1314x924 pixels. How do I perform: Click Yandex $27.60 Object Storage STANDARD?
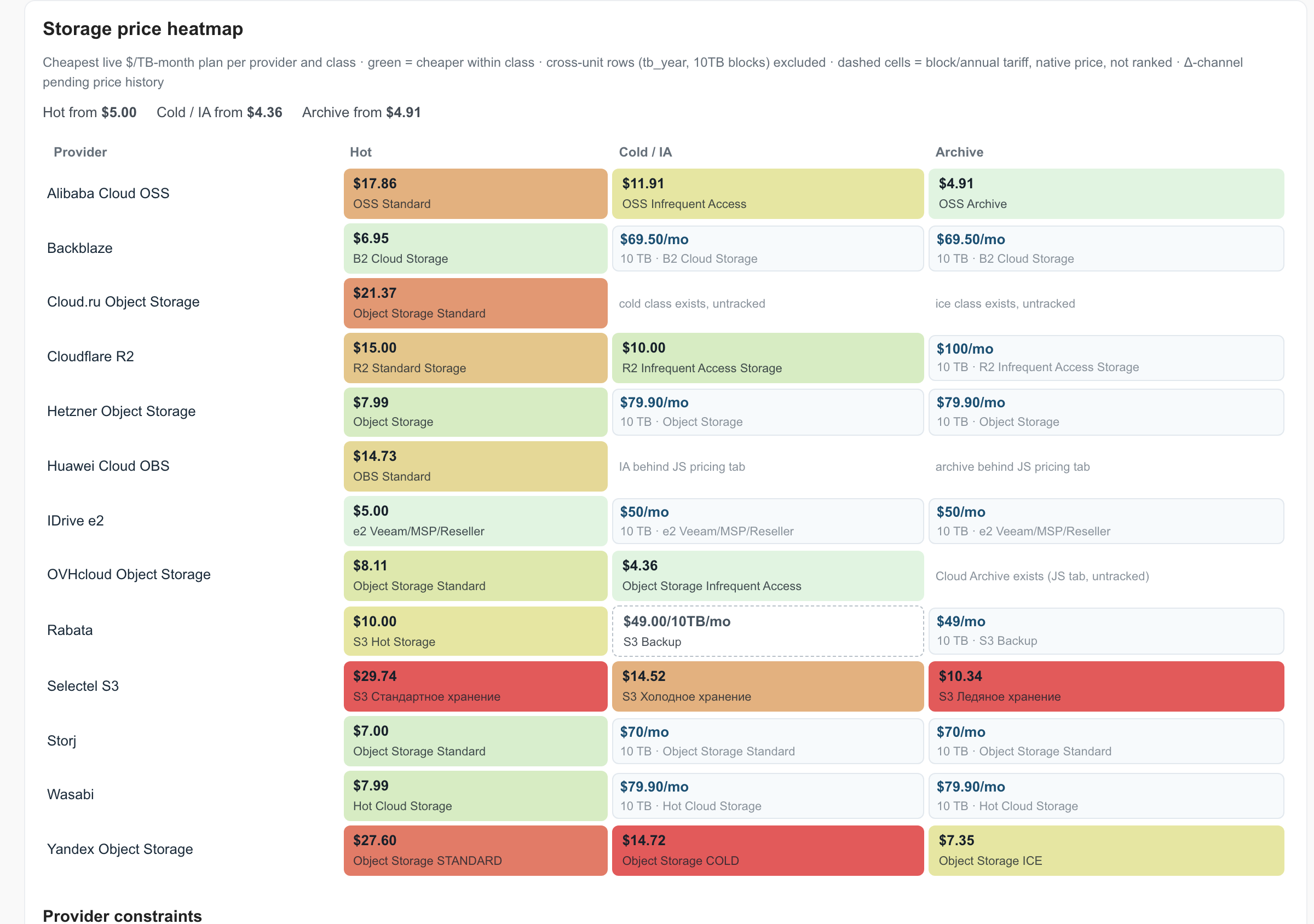475,851
